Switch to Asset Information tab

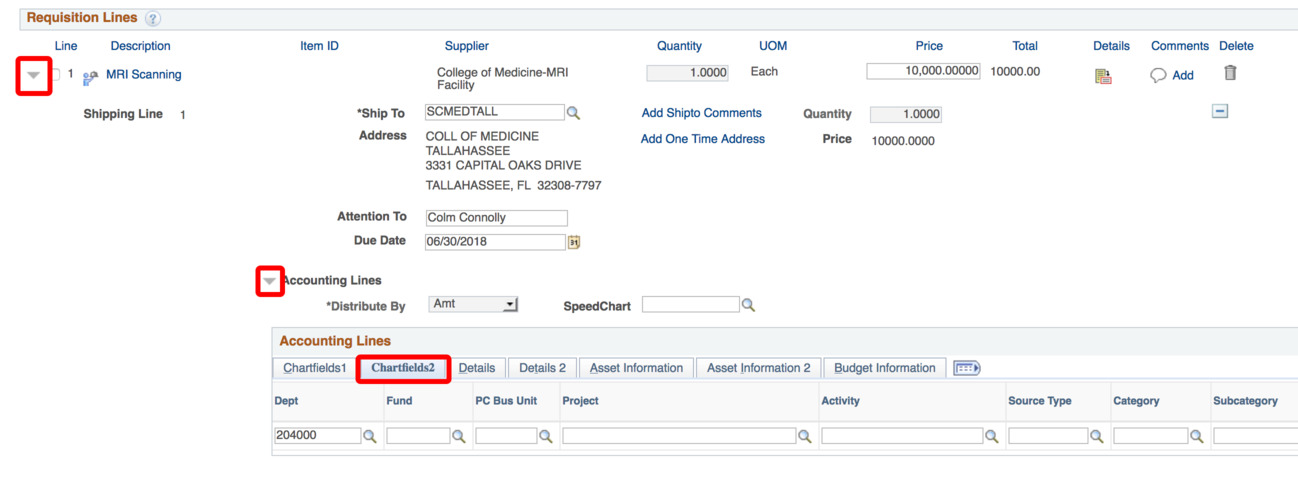636,368
